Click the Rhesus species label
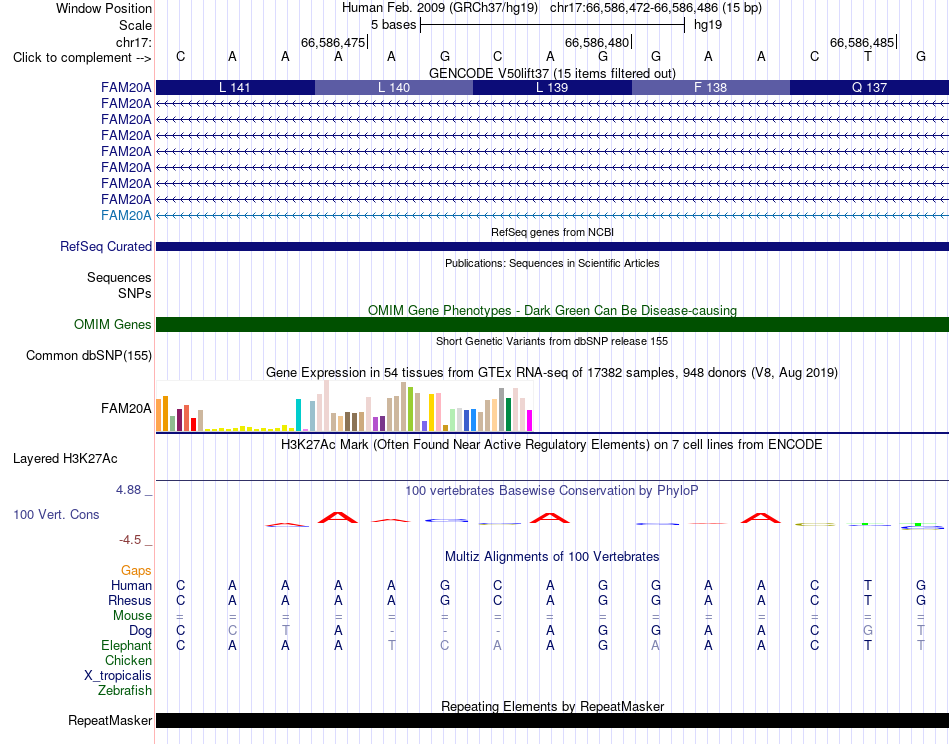The image size is (950, 744). (130, 600)
